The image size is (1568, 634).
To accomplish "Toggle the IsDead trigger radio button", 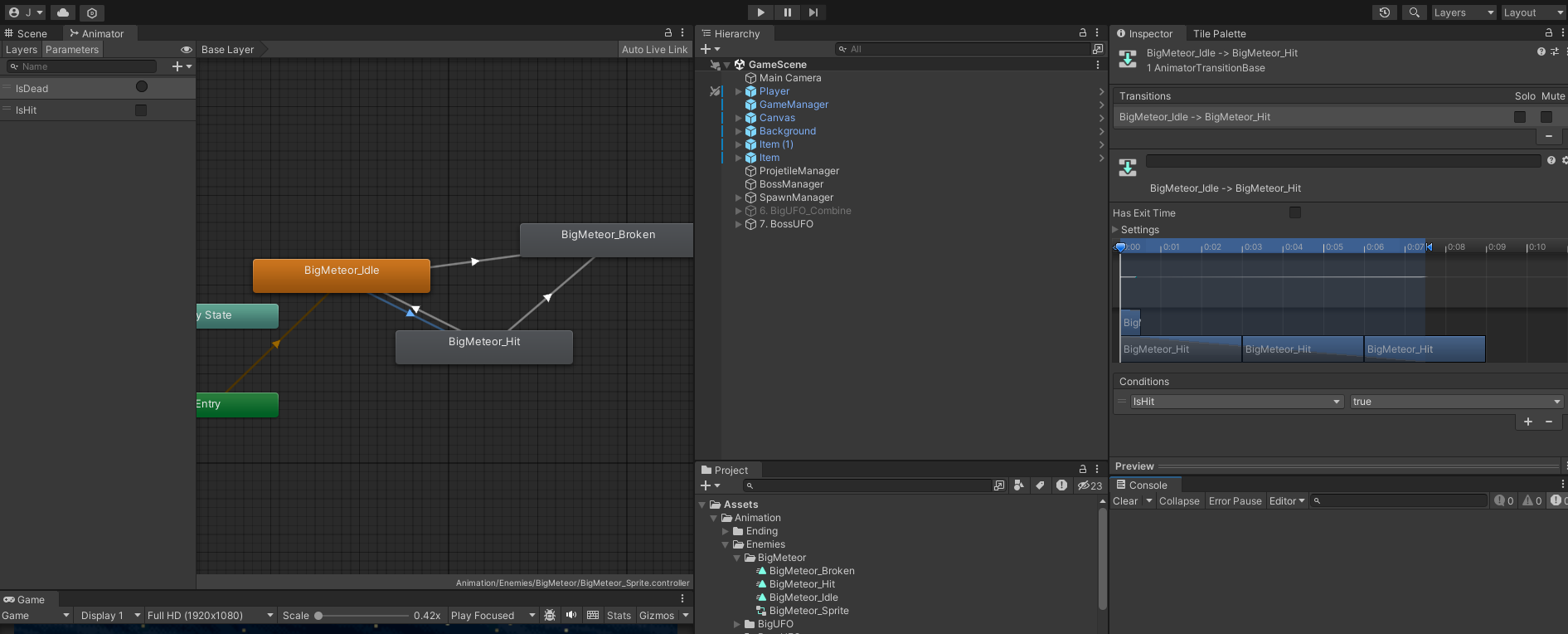I will coord(142,87).
